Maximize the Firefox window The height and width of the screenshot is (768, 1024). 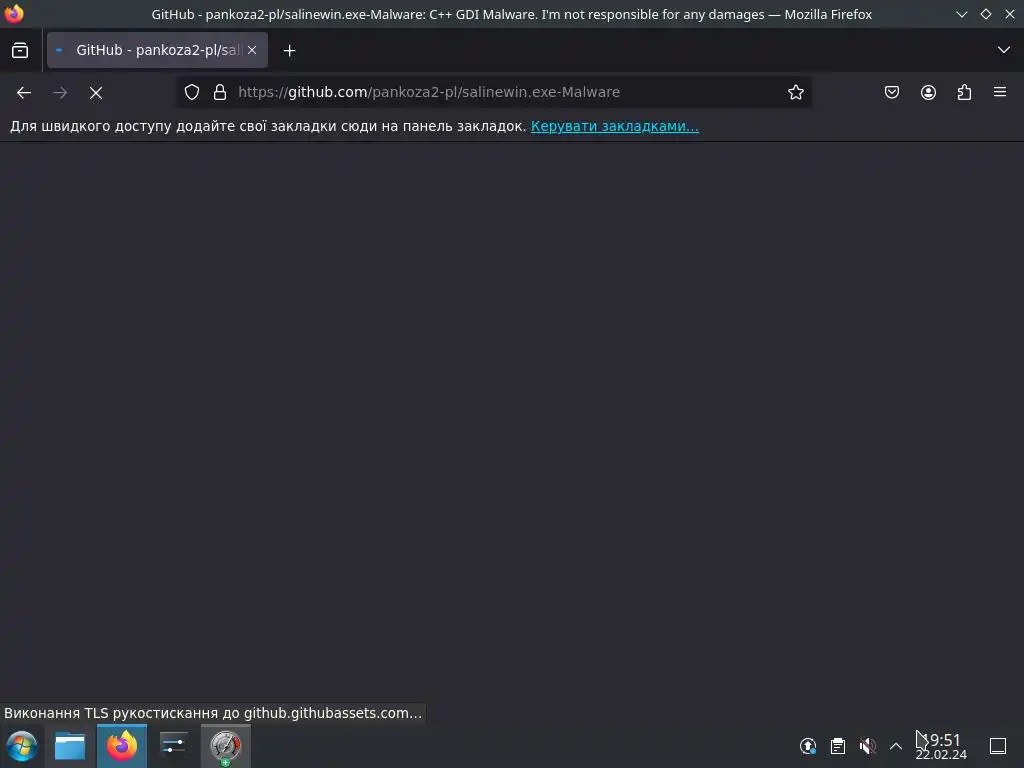[986, 14]
